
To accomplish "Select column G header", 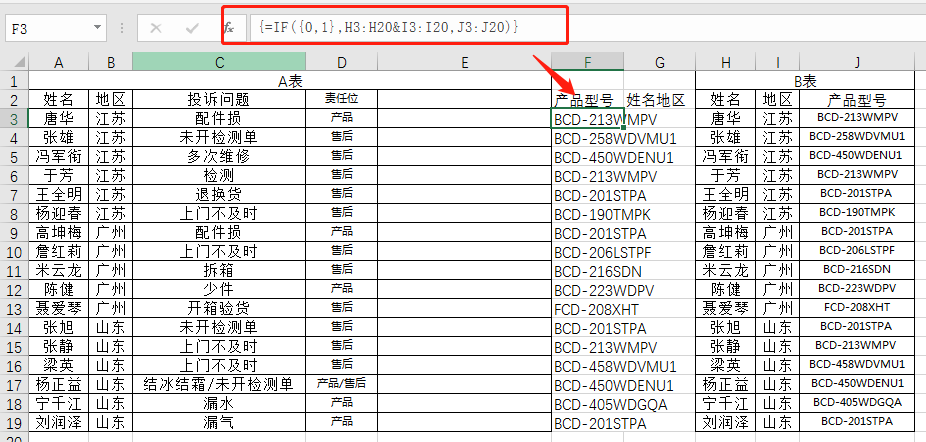I will 660,63.
